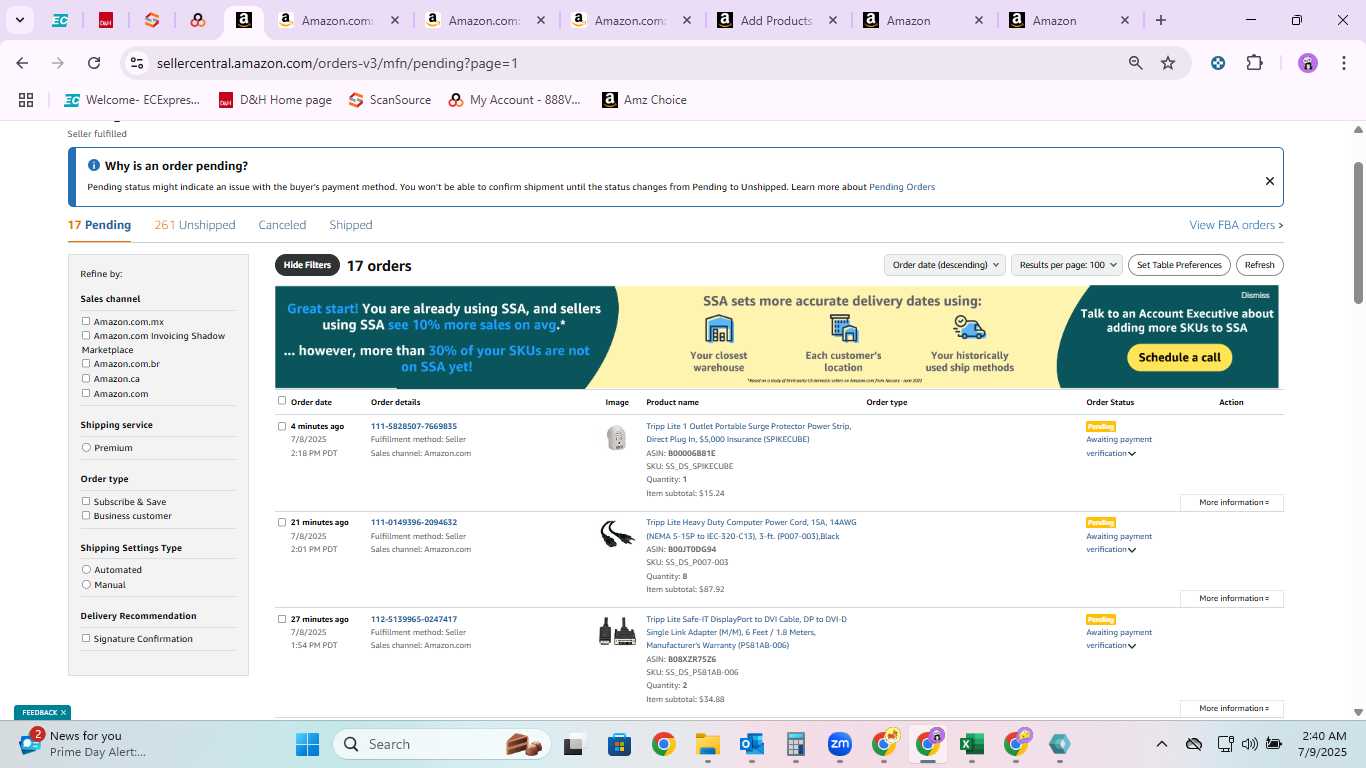Open the Results per page dropdown
1366x768 pixels.
point(1067,265)
